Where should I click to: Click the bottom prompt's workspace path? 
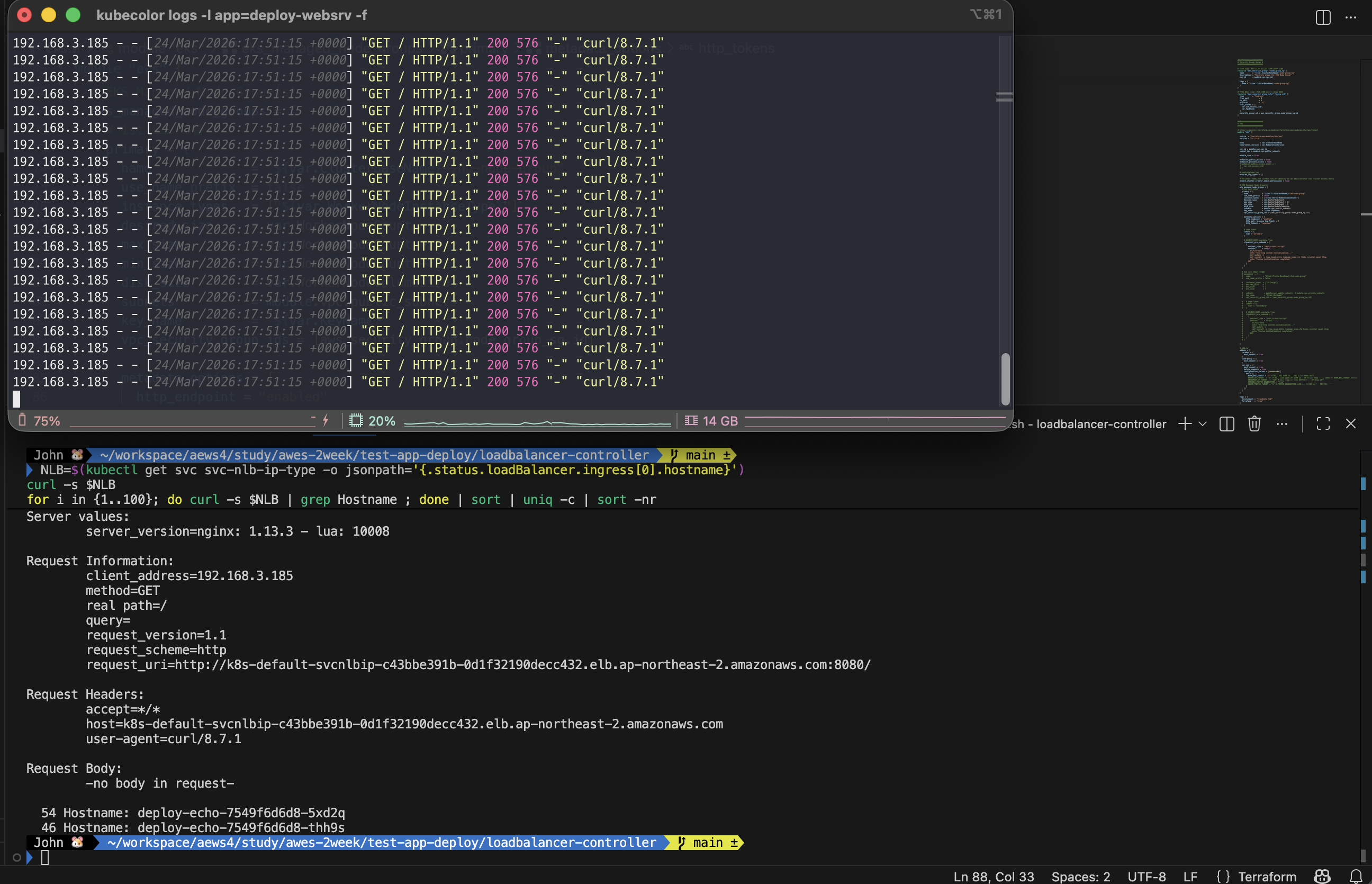click(382, 843)
